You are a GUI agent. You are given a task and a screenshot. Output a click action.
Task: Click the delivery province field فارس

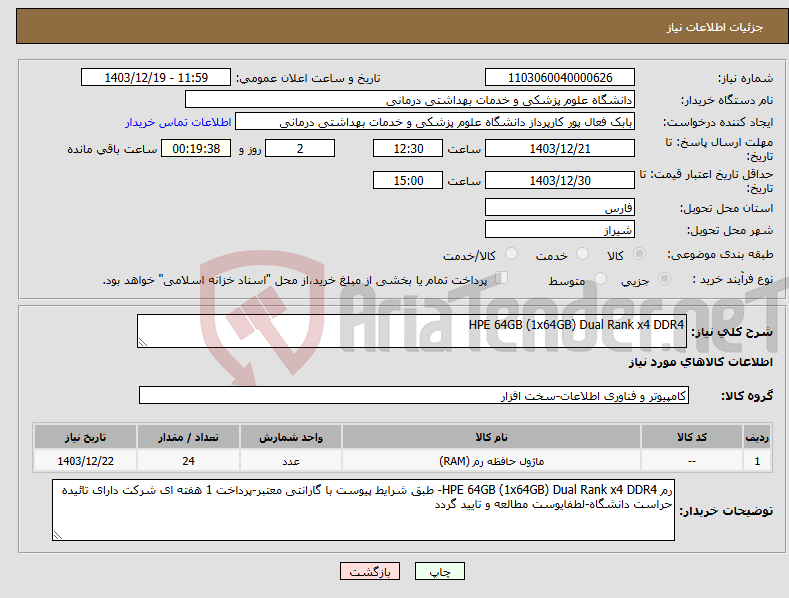point(560,207)
